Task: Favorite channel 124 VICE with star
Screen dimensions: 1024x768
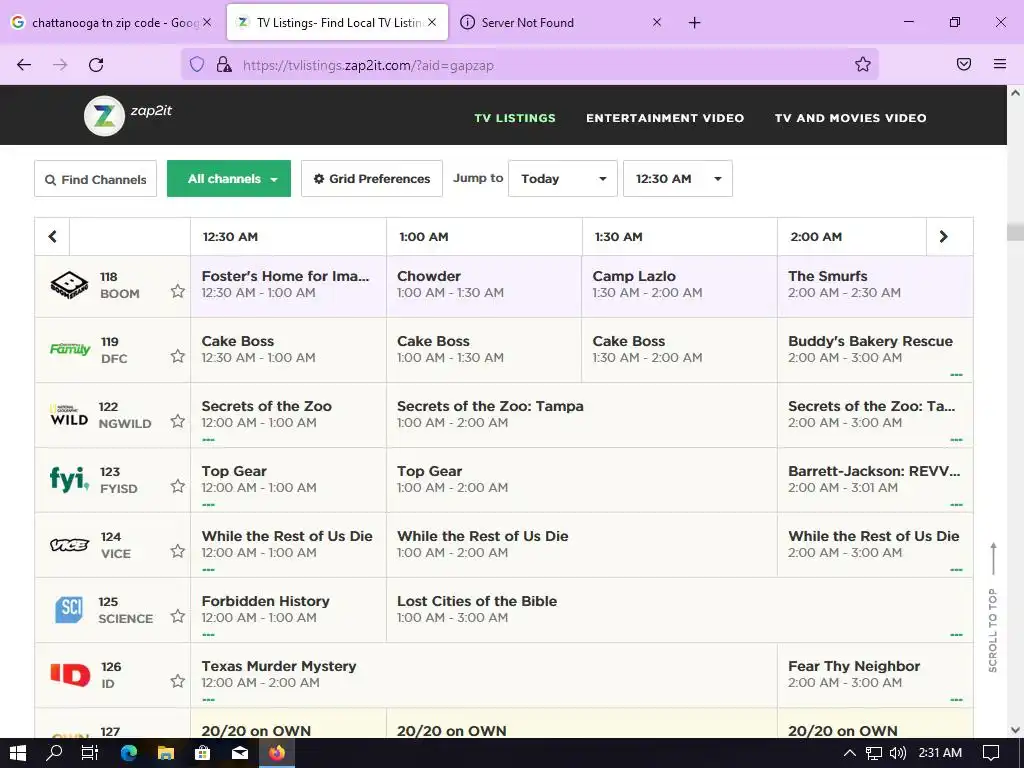Action: pyautogui.click(x=178, y=551)
